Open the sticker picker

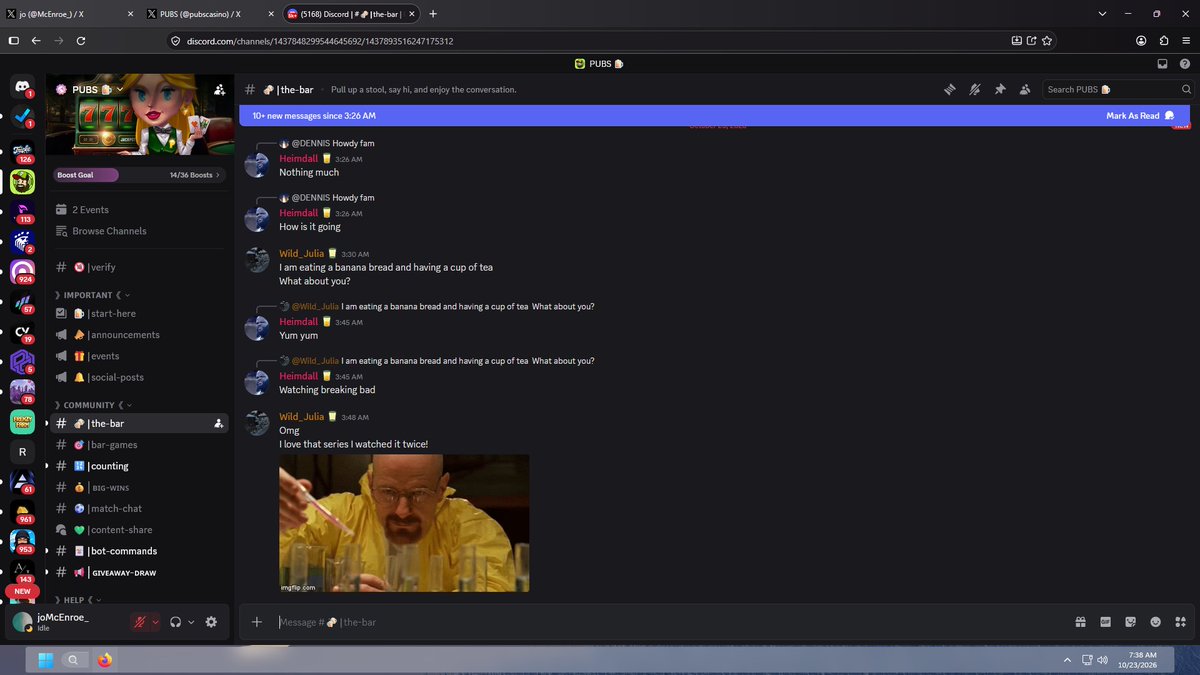point(1131,622)
